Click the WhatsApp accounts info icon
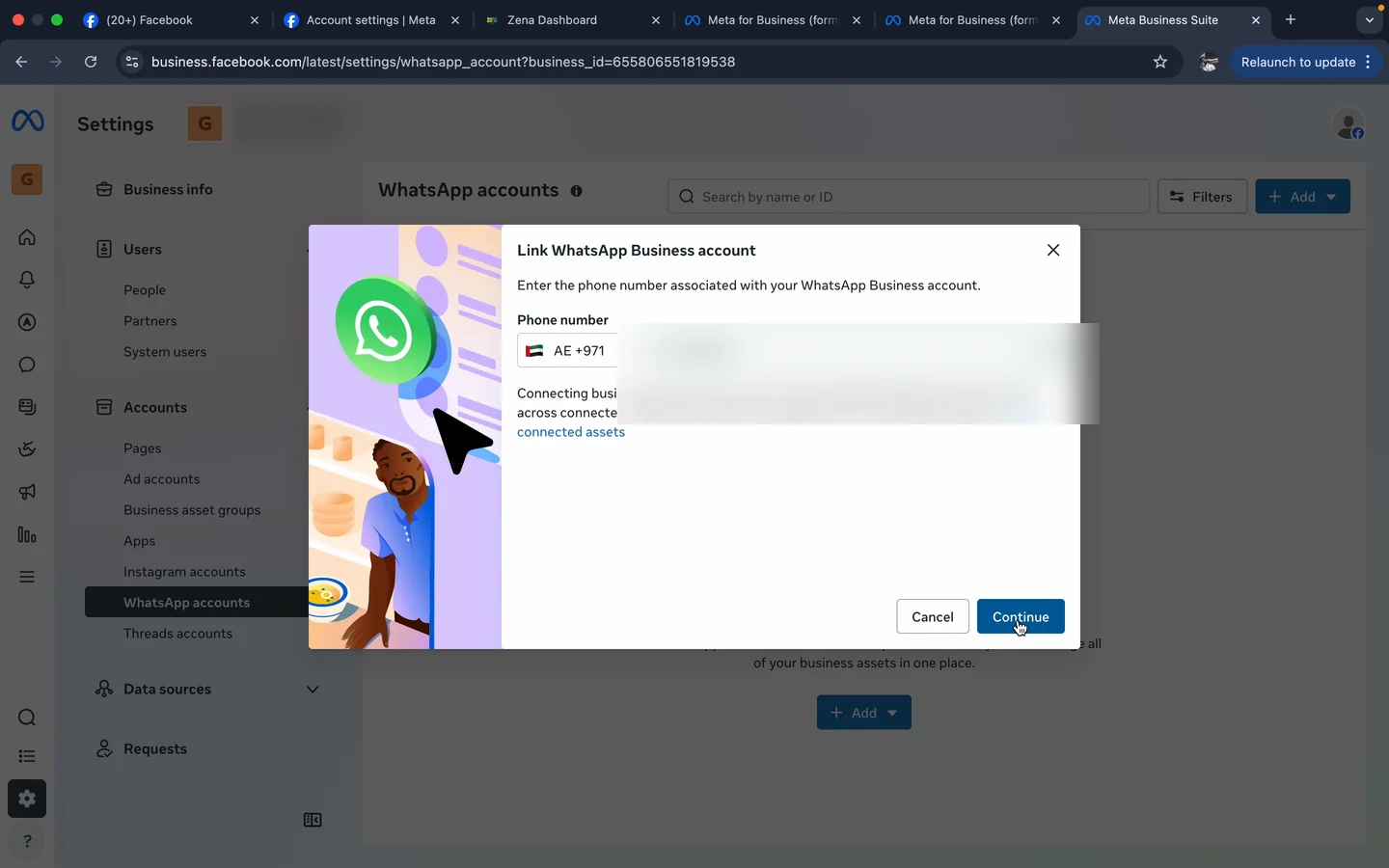Screen dimensions: 1389x868 tap(576, 191)
